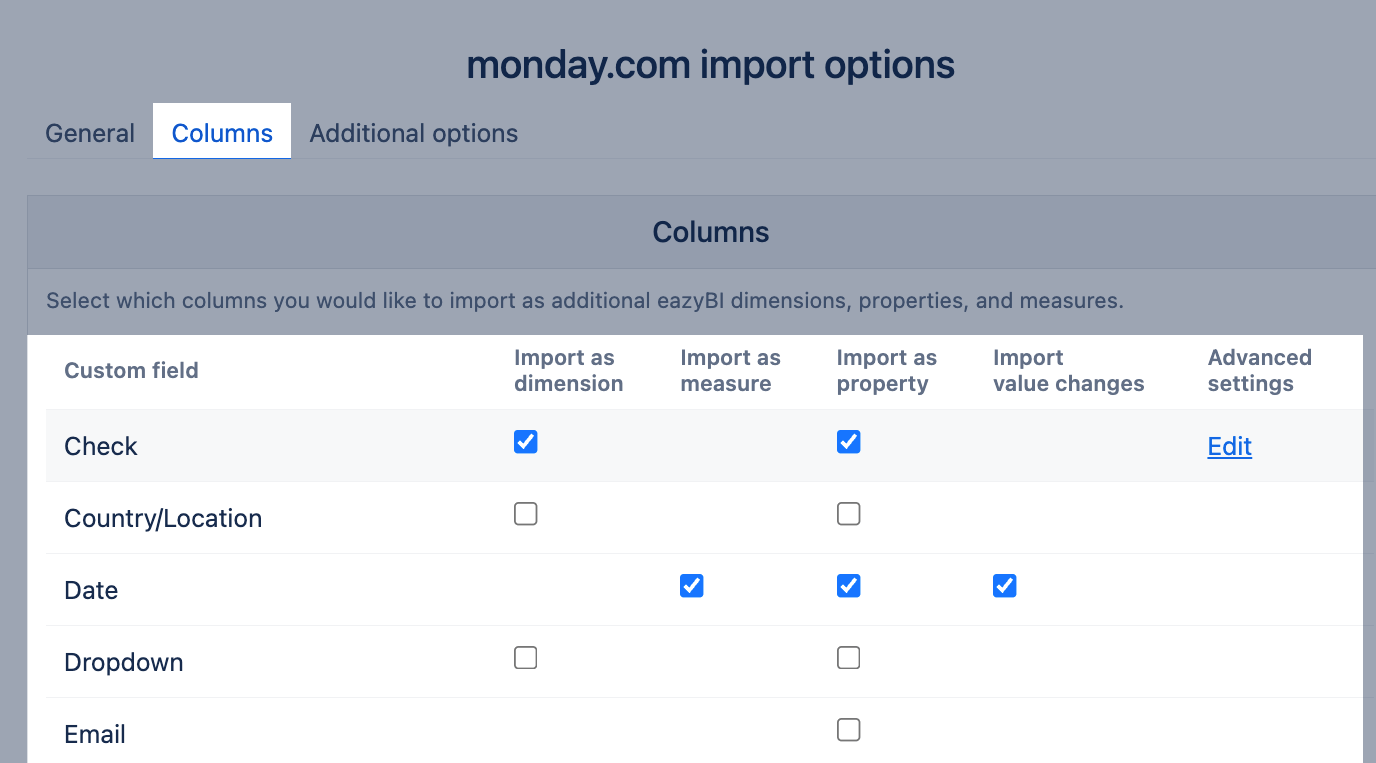This screenshot has width=1376, height=763.
Task: Switch to the General tab
Action: click(x=90, y=134)
